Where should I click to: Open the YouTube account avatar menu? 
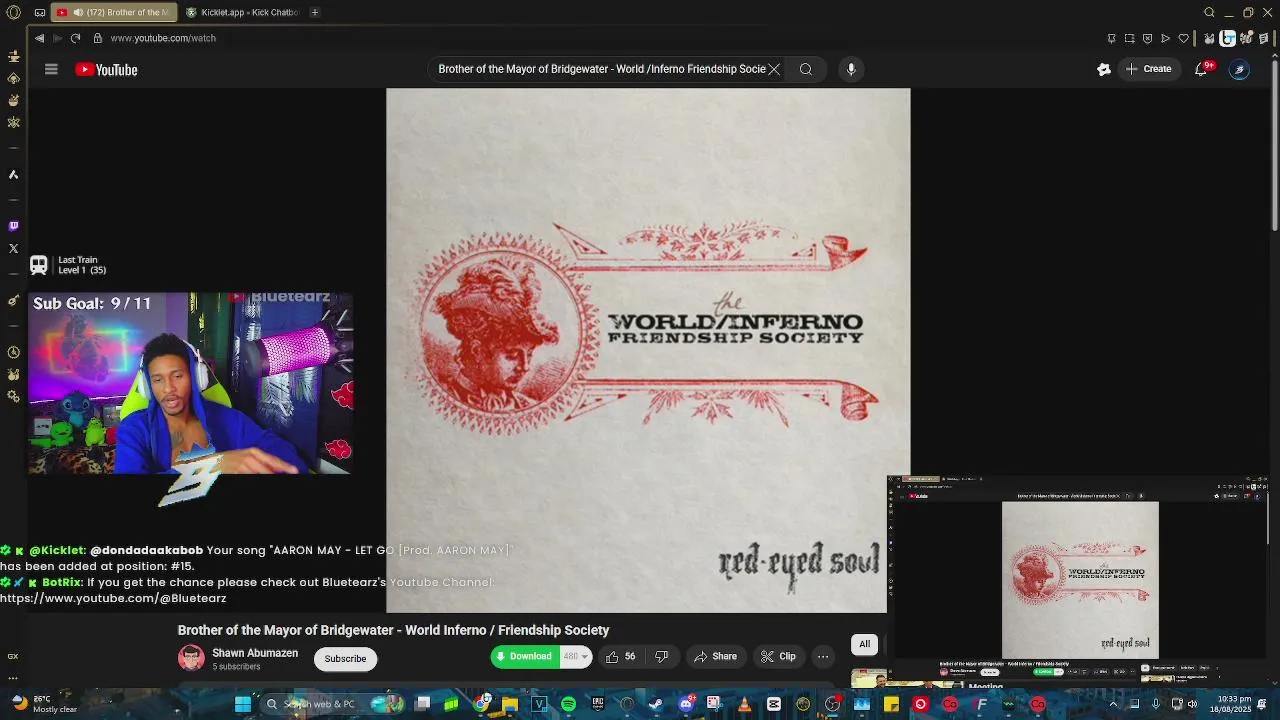pyautogui.click(x=1239, y=69)
